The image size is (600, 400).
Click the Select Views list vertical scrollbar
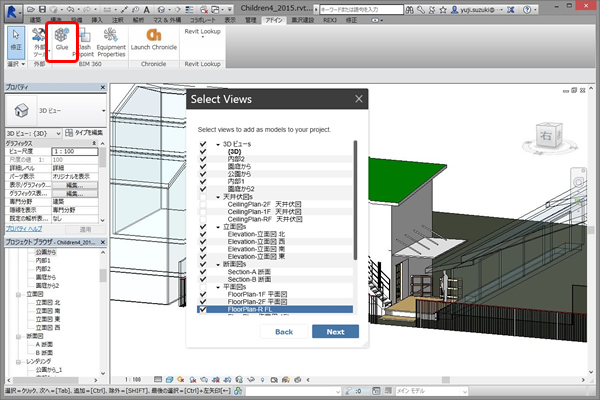pos(355,200)
